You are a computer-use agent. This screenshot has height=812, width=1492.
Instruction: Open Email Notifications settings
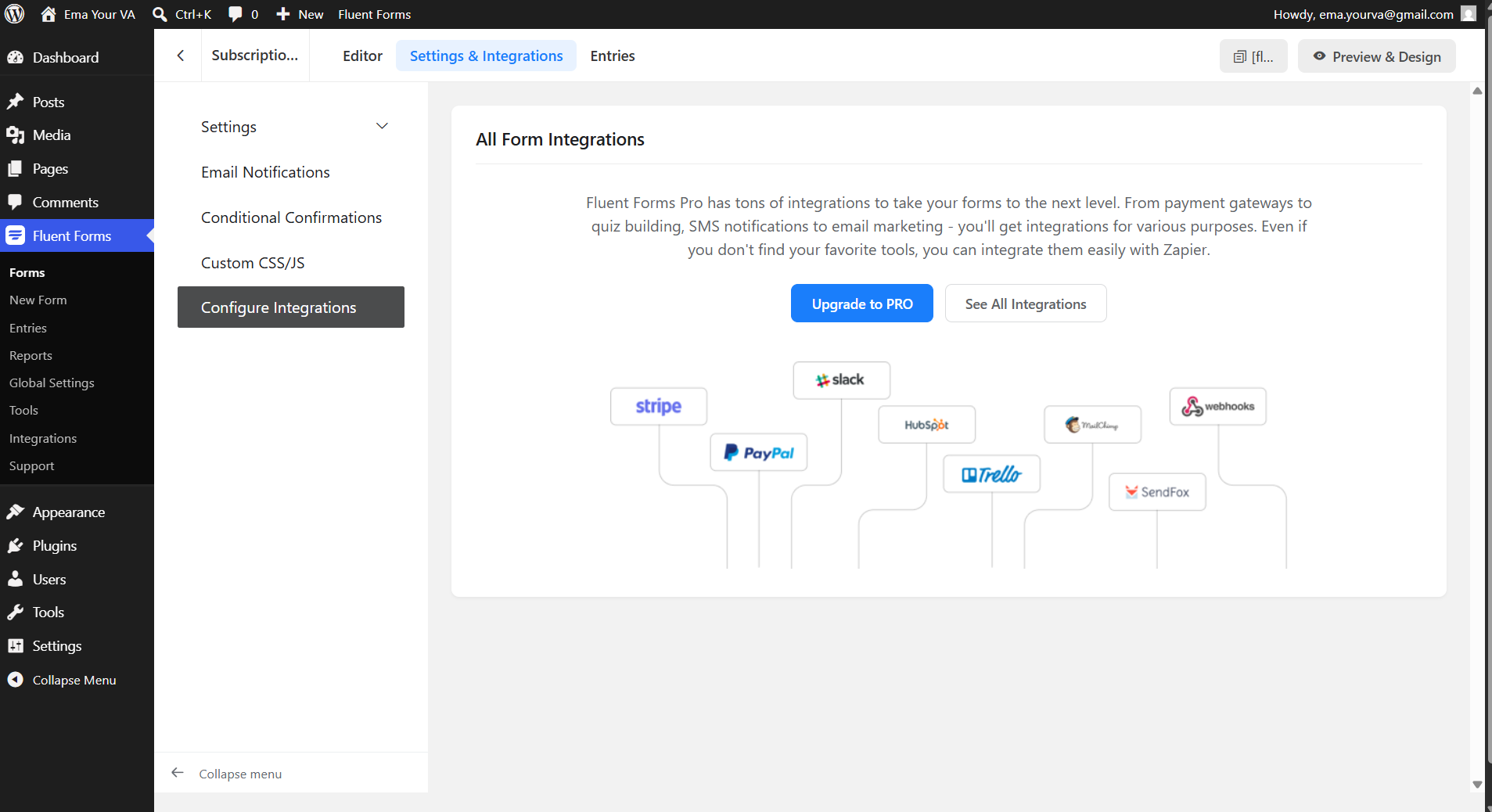[x=265, y=172]
